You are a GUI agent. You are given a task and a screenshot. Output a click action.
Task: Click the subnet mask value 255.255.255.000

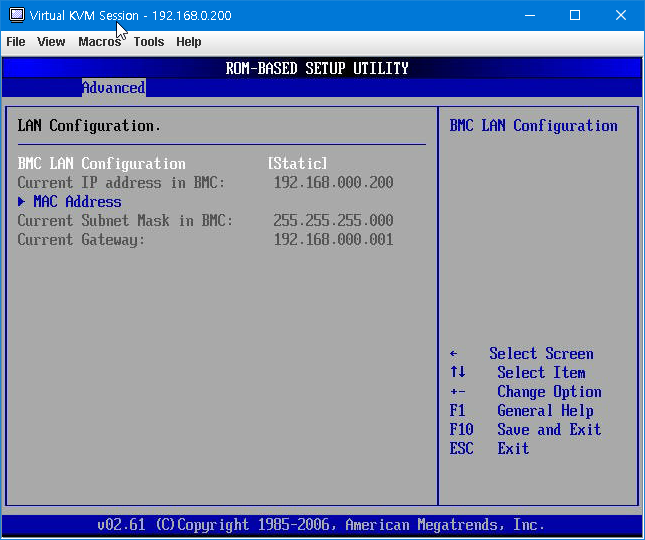(333, 220)
